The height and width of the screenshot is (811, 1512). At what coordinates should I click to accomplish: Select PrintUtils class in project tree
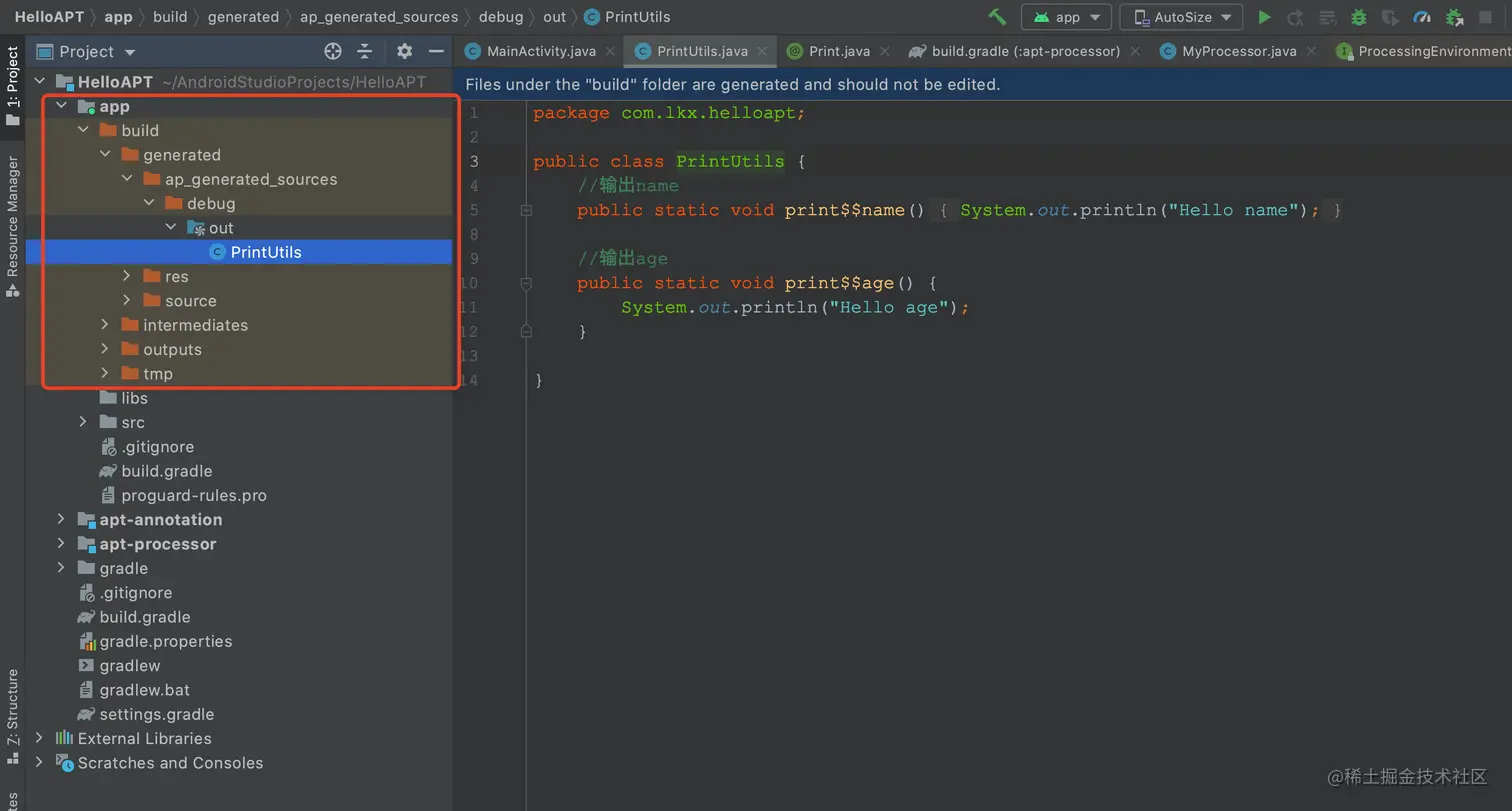click(x=239, y=252)
